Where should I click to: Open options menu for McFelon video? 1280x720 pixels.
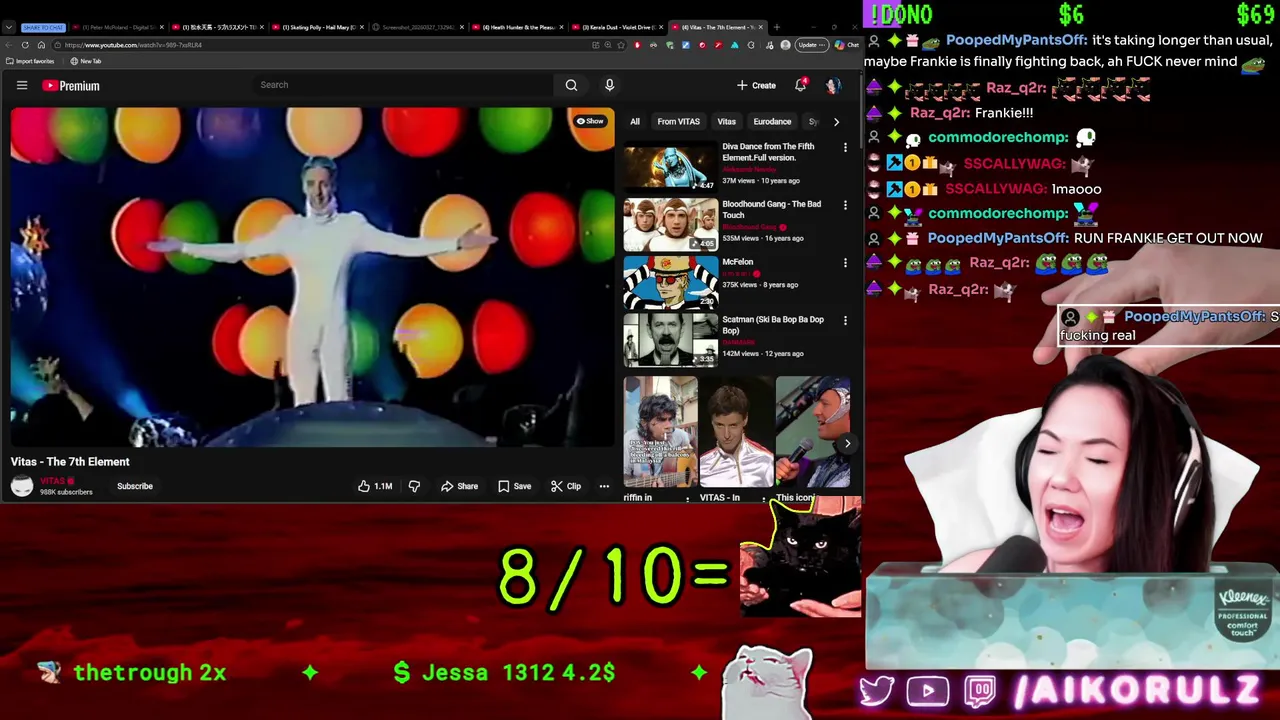tap(845, 263)
